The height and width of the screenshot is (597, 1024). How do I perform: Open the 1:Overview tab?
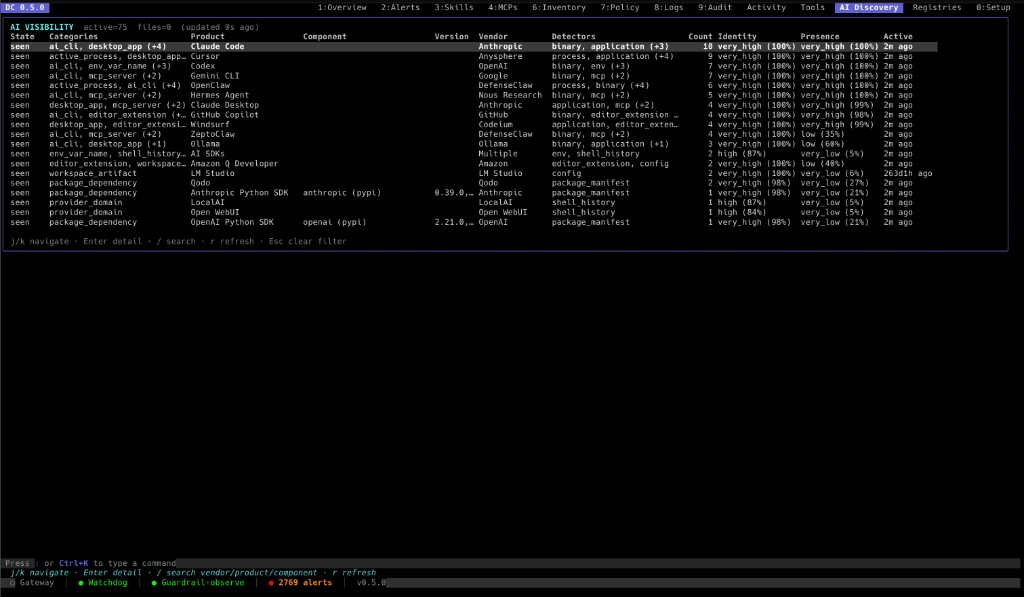[342, 7]
